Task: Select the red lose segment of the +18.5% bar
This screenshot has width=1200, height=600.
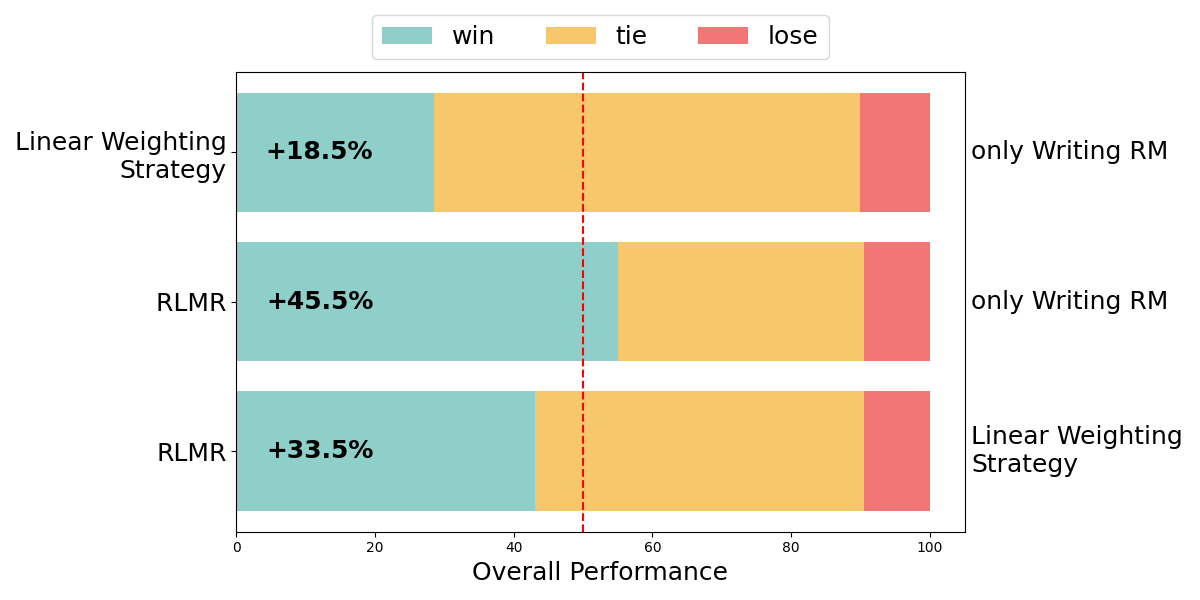Action: pos(895,152)
